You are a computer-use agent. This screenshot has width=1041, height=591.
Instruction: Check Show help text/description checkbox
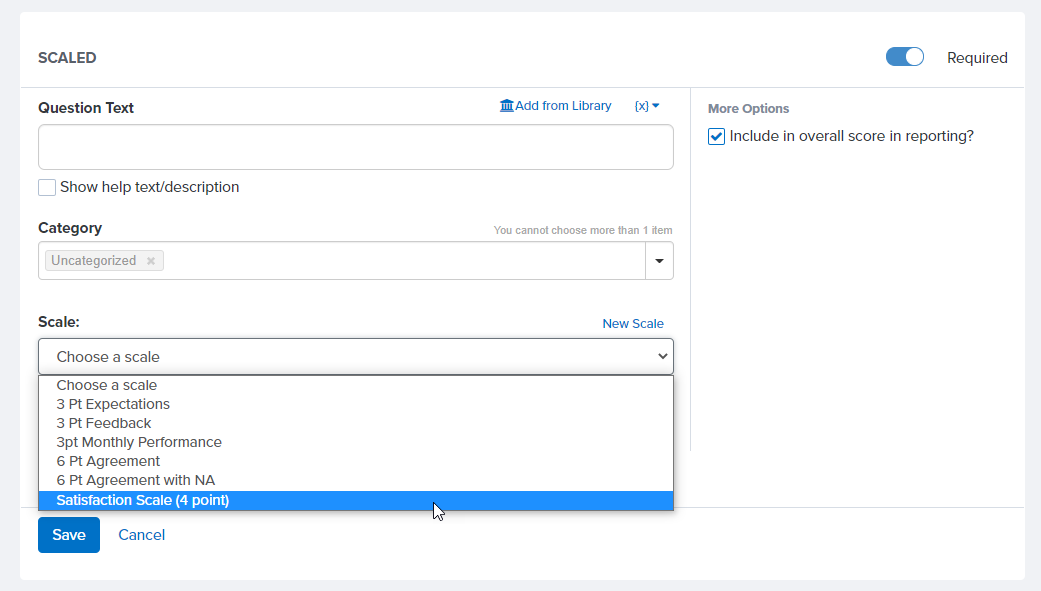pos(47,187)
